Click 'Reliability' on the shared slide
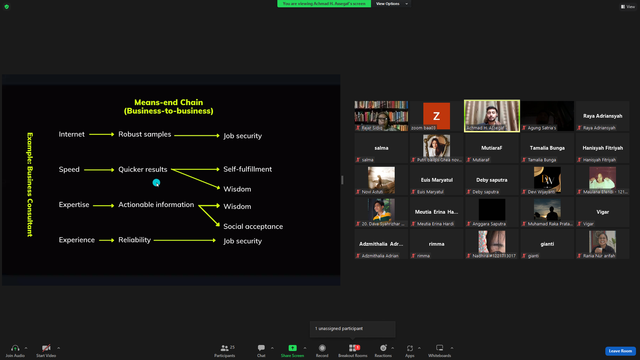This screenshot has width=640, height=360. (x=134, y=240)
